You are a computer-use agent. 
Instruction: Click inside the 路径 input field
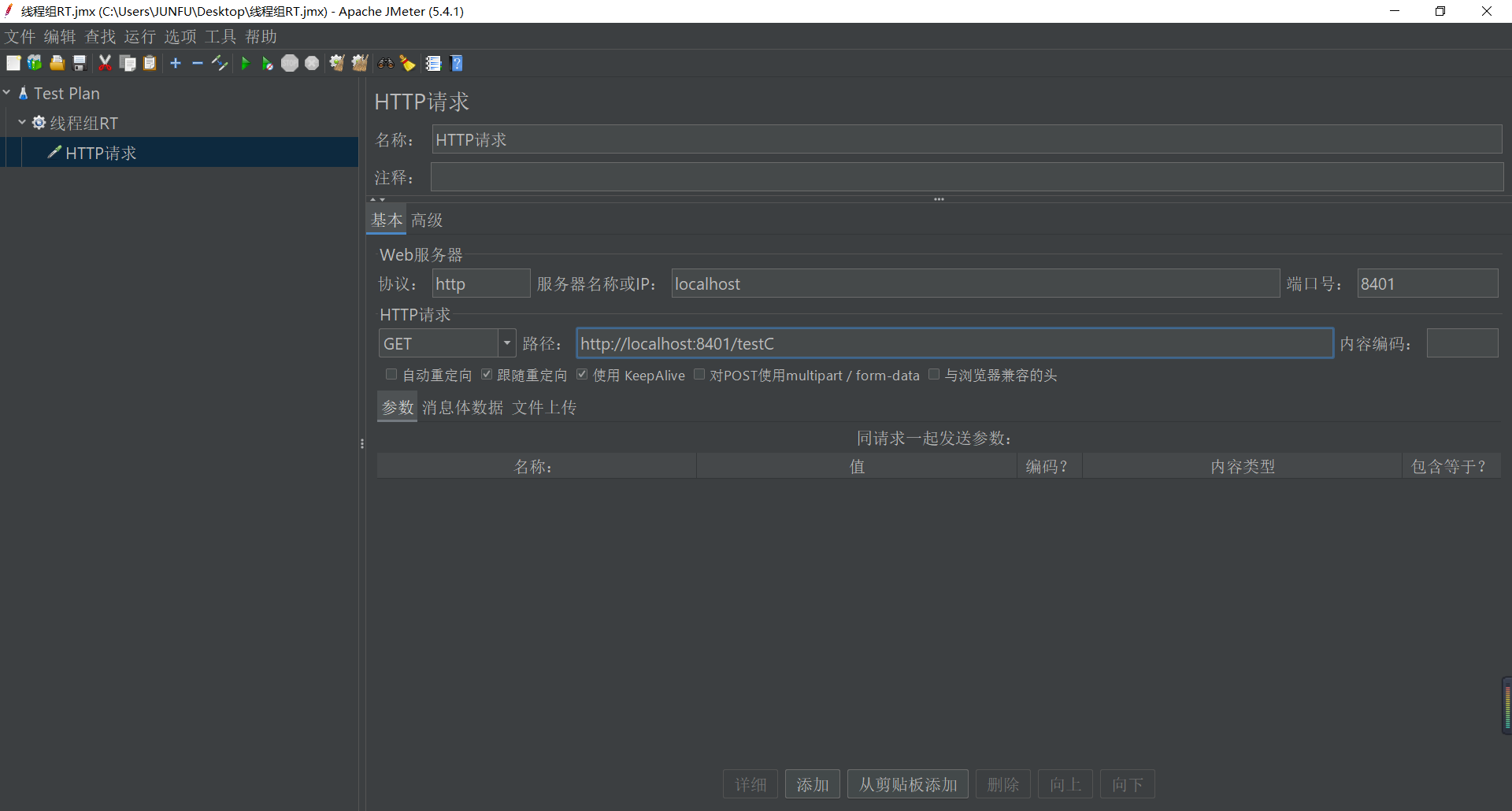pyautogui.click(x=866, y=343)
